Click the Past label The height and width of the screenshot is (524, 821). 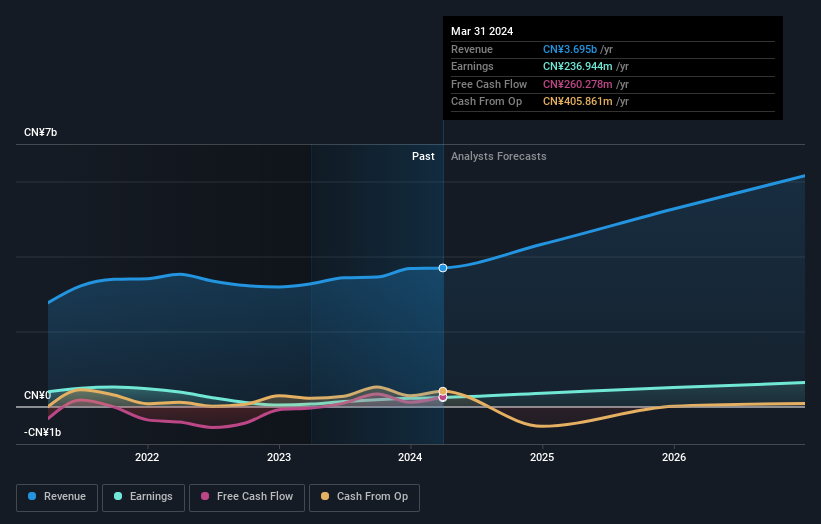click(x=423, y=156)
